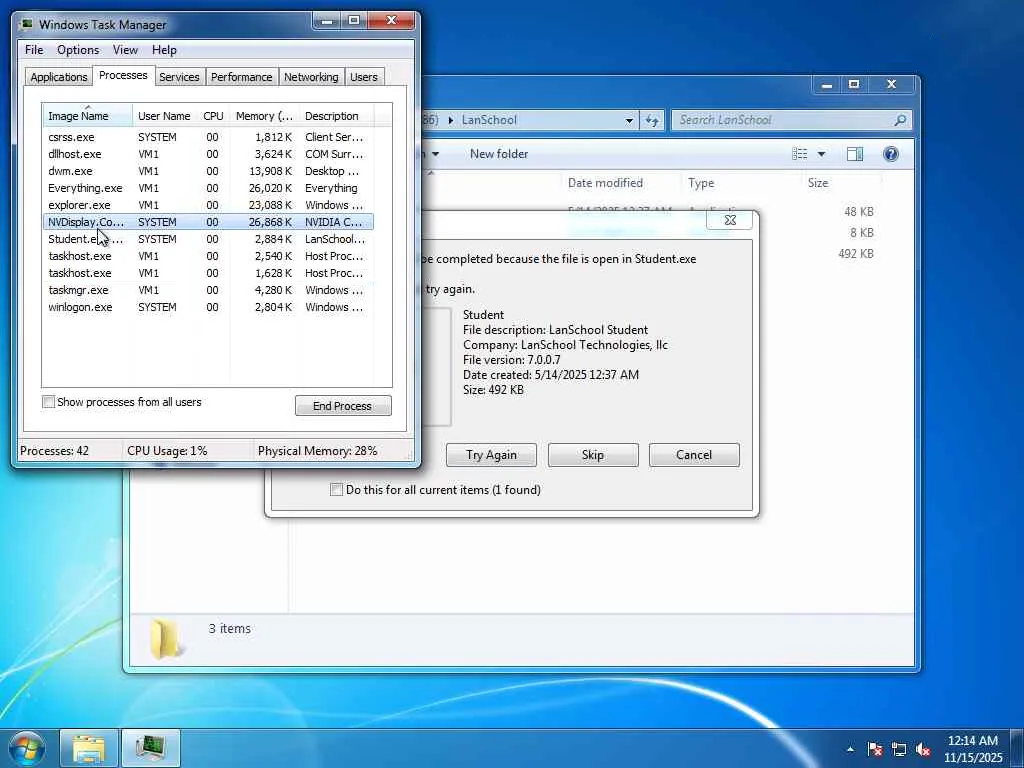Toggle the Explorer preview pane icon
The width and height of the screenshot is (1024, 768).
coord(855,154)
